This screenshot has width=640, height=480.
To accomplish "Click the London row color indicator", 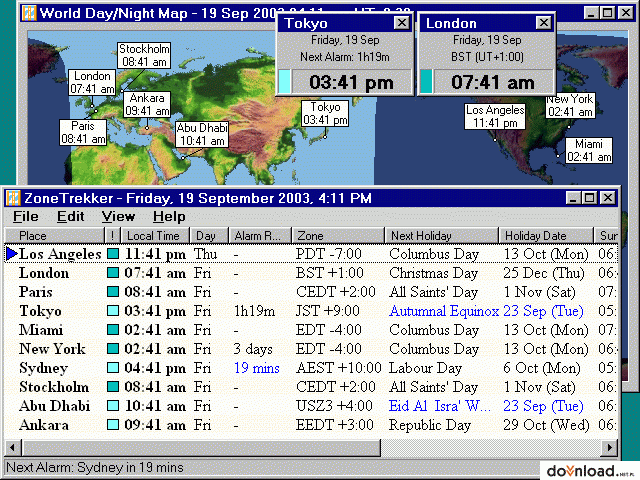I will point(113,273).
